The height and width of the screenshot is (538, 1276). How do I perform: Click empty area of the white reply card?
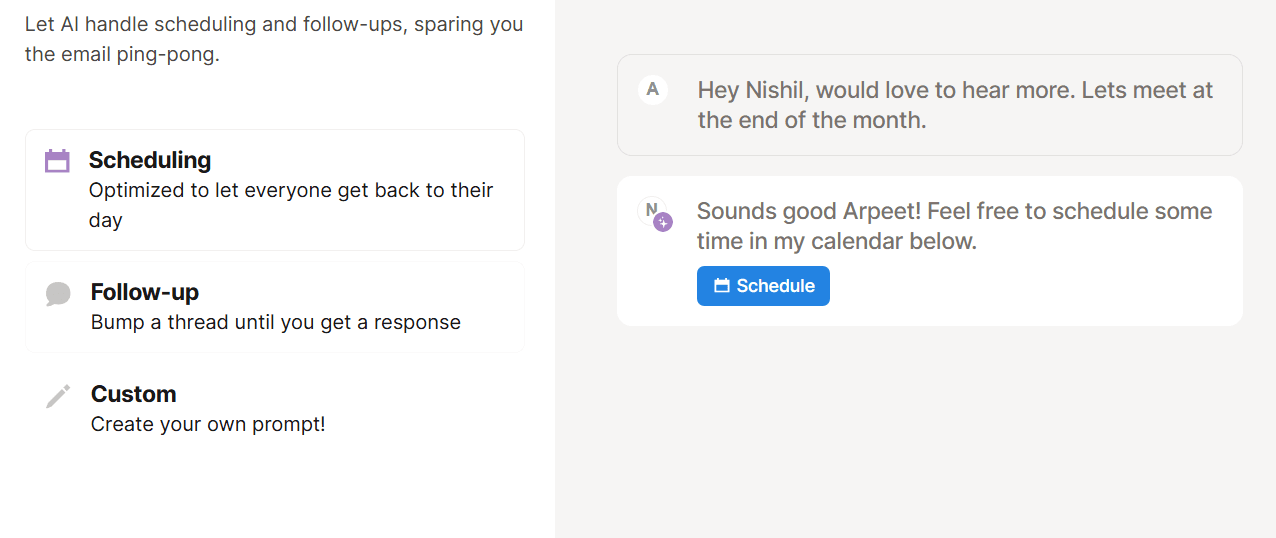click(x=1040, y=290)
